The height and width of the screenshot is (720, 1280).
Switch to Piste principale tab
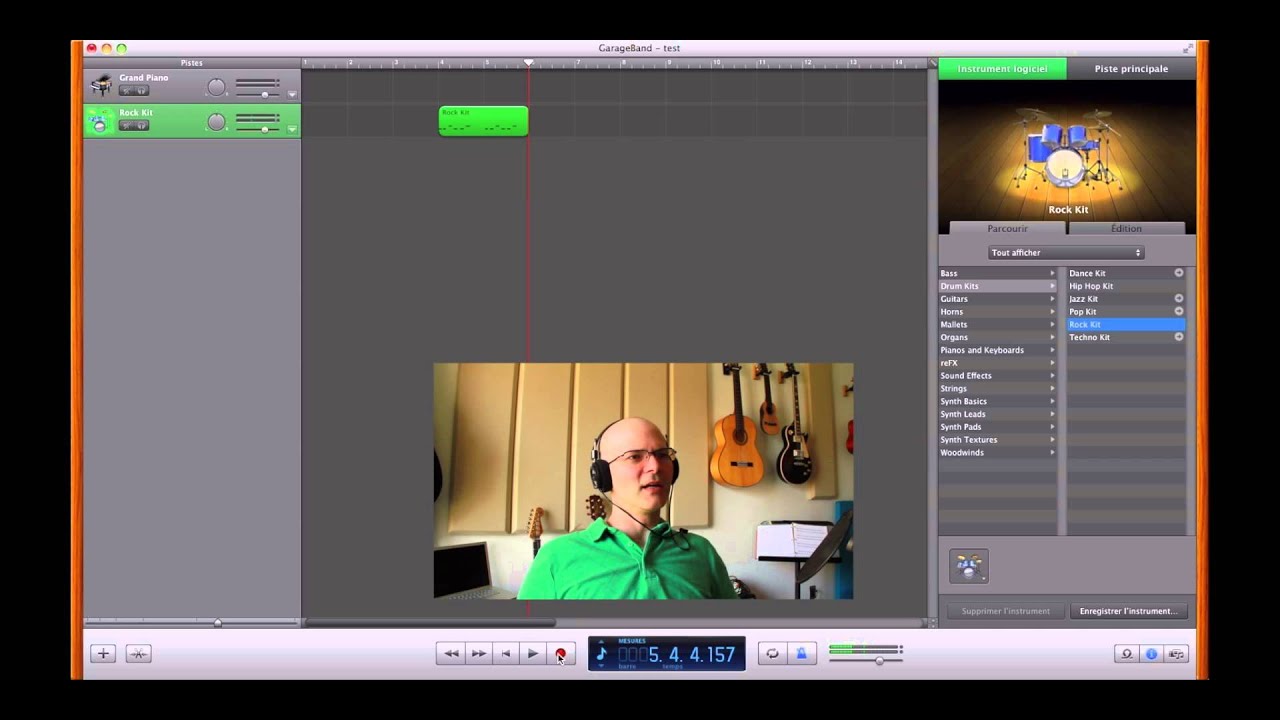click(x=1131, y=69)
